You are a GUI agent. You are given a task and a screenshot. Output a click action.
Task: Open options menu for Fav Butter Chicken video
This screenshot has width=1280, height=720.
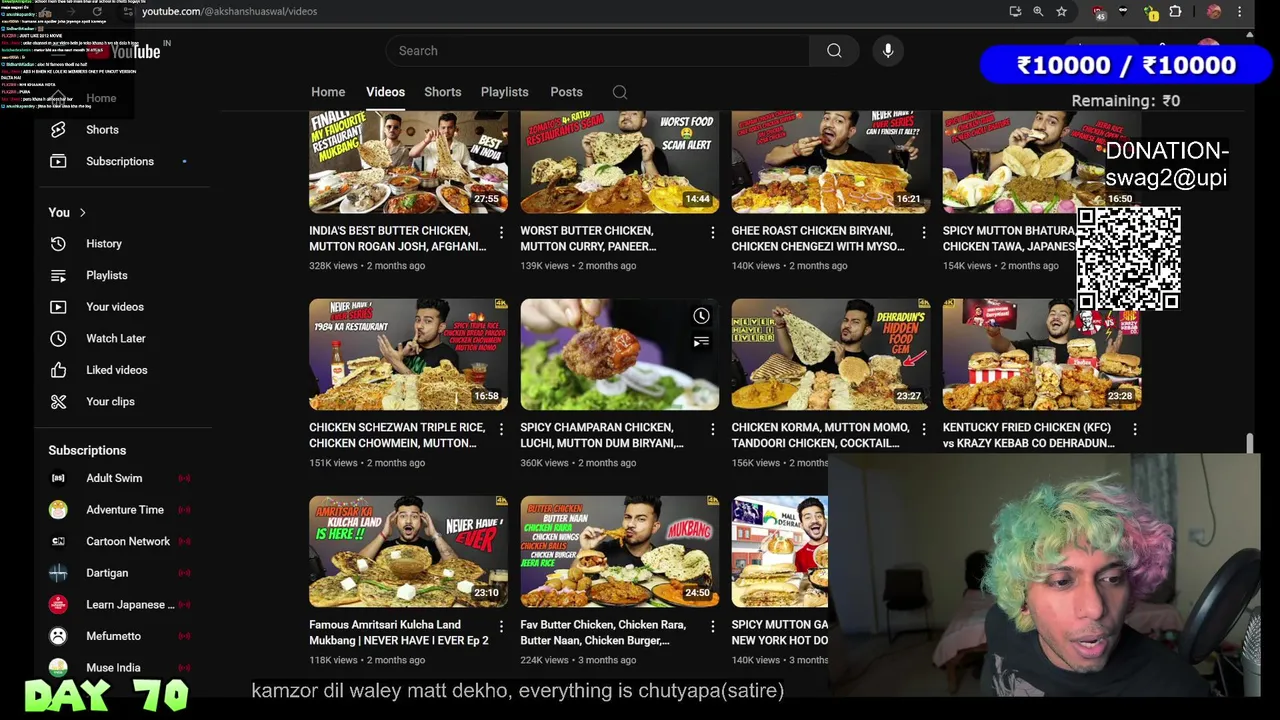(712, 626)
